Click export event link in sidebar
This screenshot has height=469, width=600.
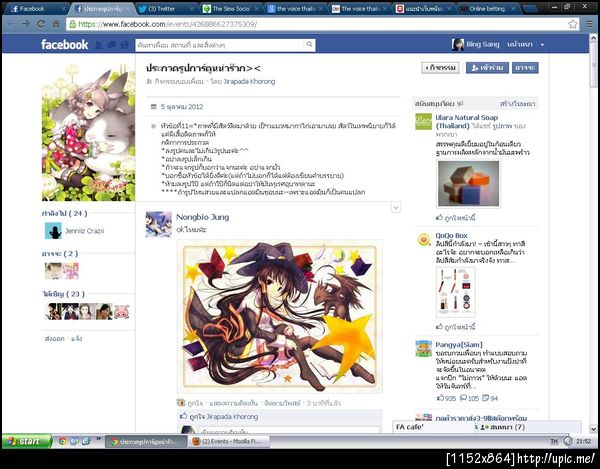tap(54, 339)
